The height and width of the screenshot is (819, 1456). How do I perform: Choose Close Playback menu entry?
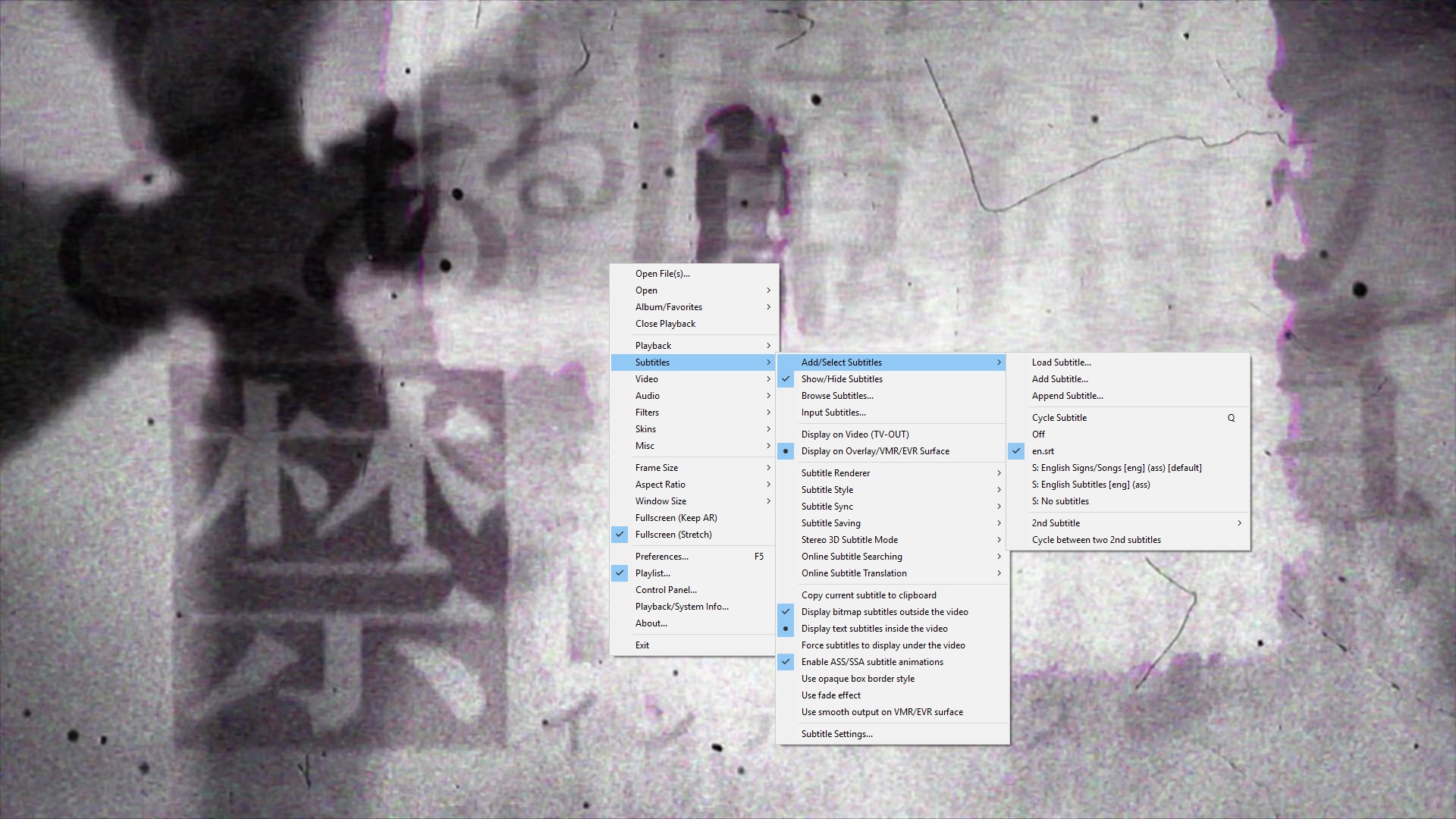click(x=665, y=324)
